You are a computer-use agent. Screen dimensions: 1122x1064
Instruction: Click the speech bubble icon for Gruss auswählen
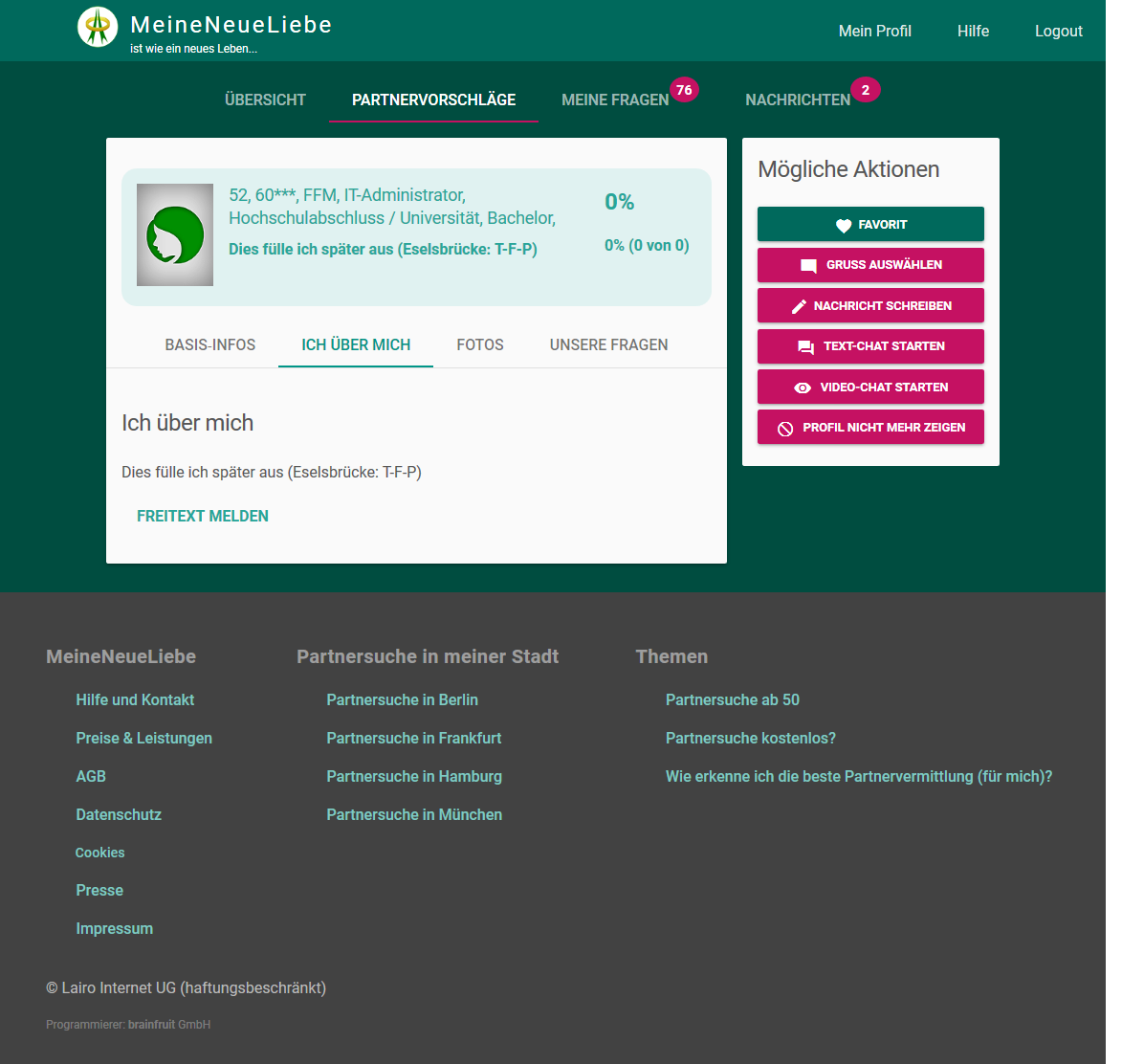point(808,265)
